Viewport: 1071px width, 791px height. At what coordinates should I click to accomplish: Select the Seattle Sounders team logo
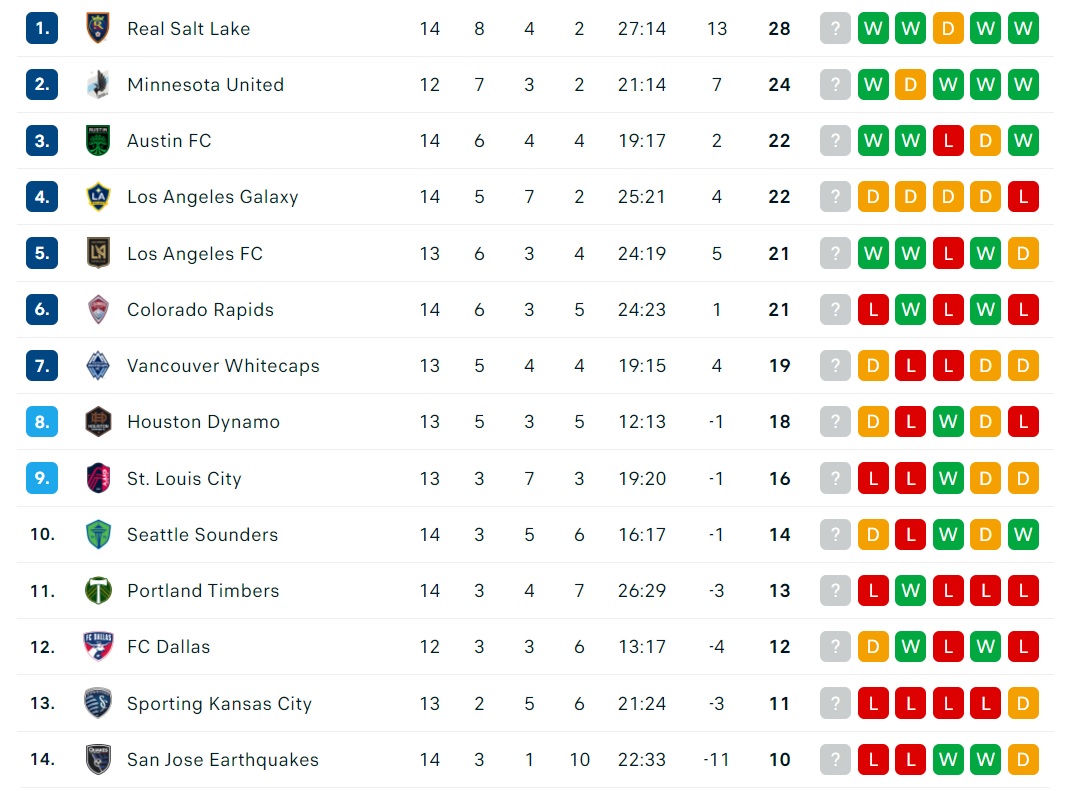point(98,534)
